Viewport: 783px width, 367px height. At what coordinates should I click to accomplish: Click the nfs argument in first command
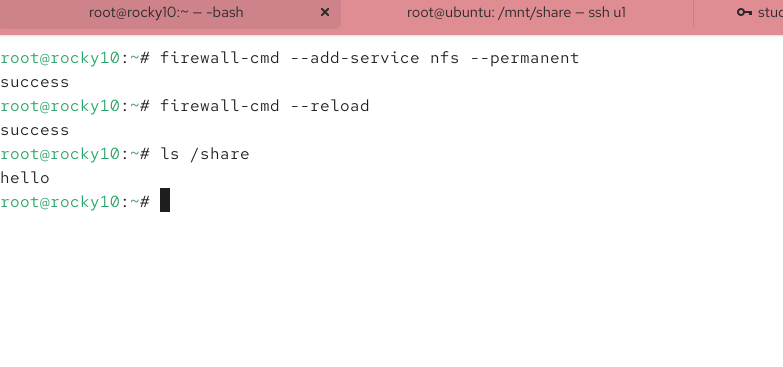(444, 58)
